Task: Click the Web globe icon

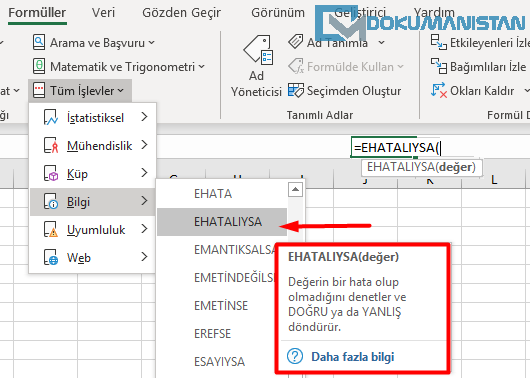Action: coord(51,257)
